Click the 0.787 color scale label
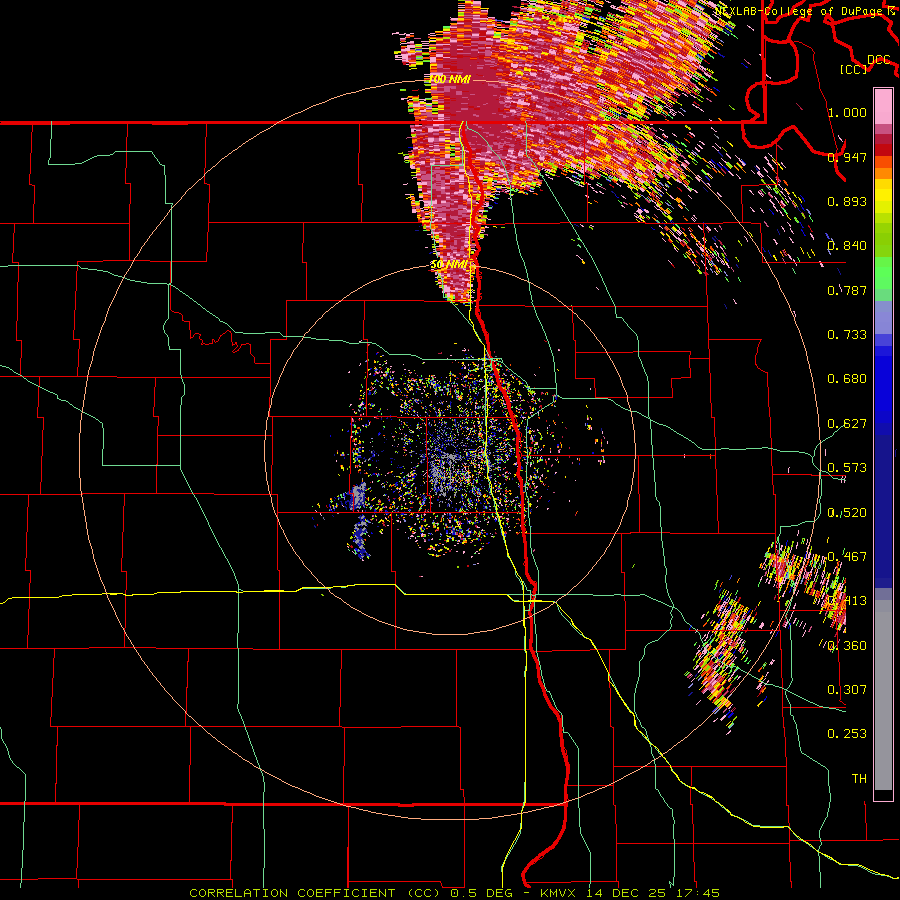 847,290
